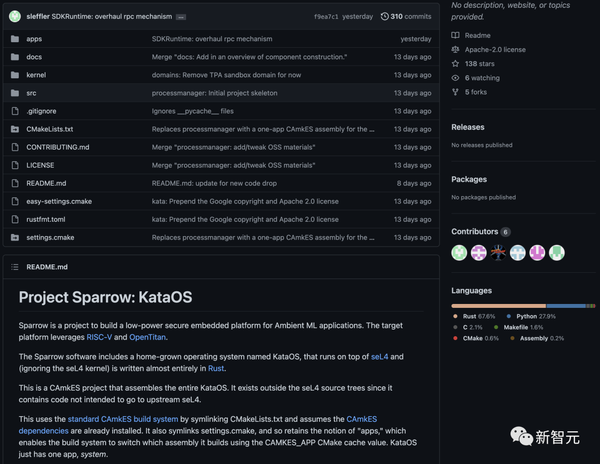Click the first contributor avatar

(460, 253)
